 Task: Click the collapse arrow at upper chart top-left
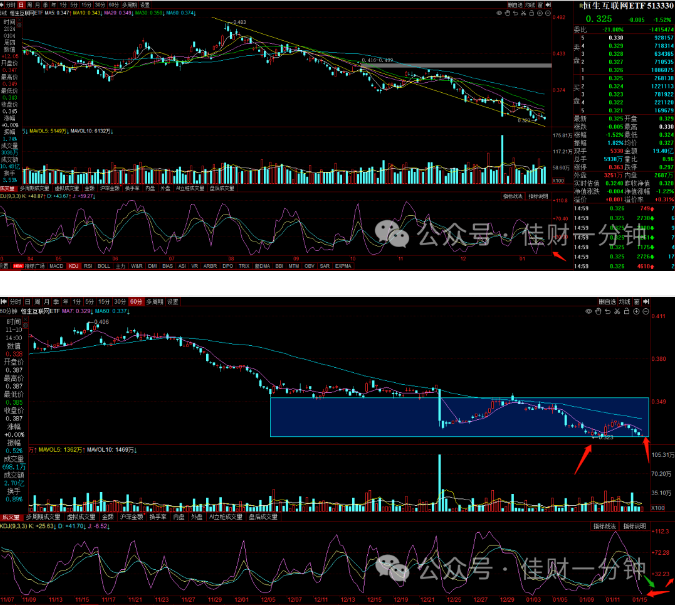2,5
